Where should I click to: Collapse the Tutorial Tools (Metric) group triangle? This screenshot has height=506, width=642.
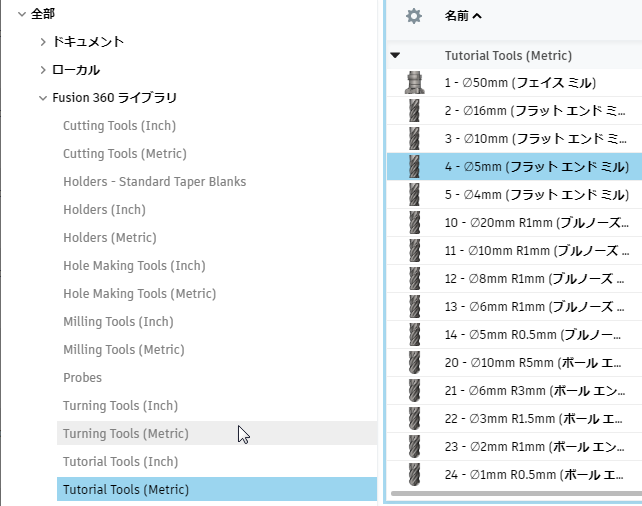[x=396, y=56]
